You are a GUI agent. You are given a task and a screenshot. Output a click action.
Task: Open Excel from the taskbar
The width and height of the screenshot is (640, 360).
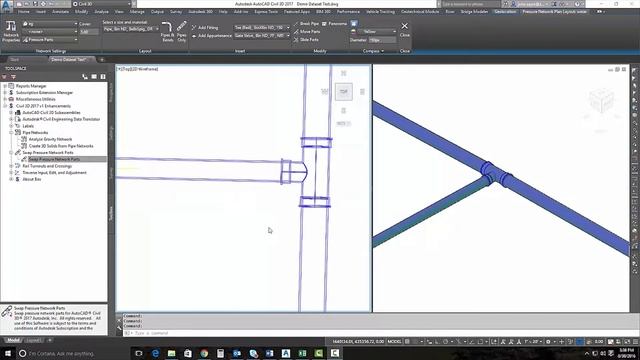302,353
